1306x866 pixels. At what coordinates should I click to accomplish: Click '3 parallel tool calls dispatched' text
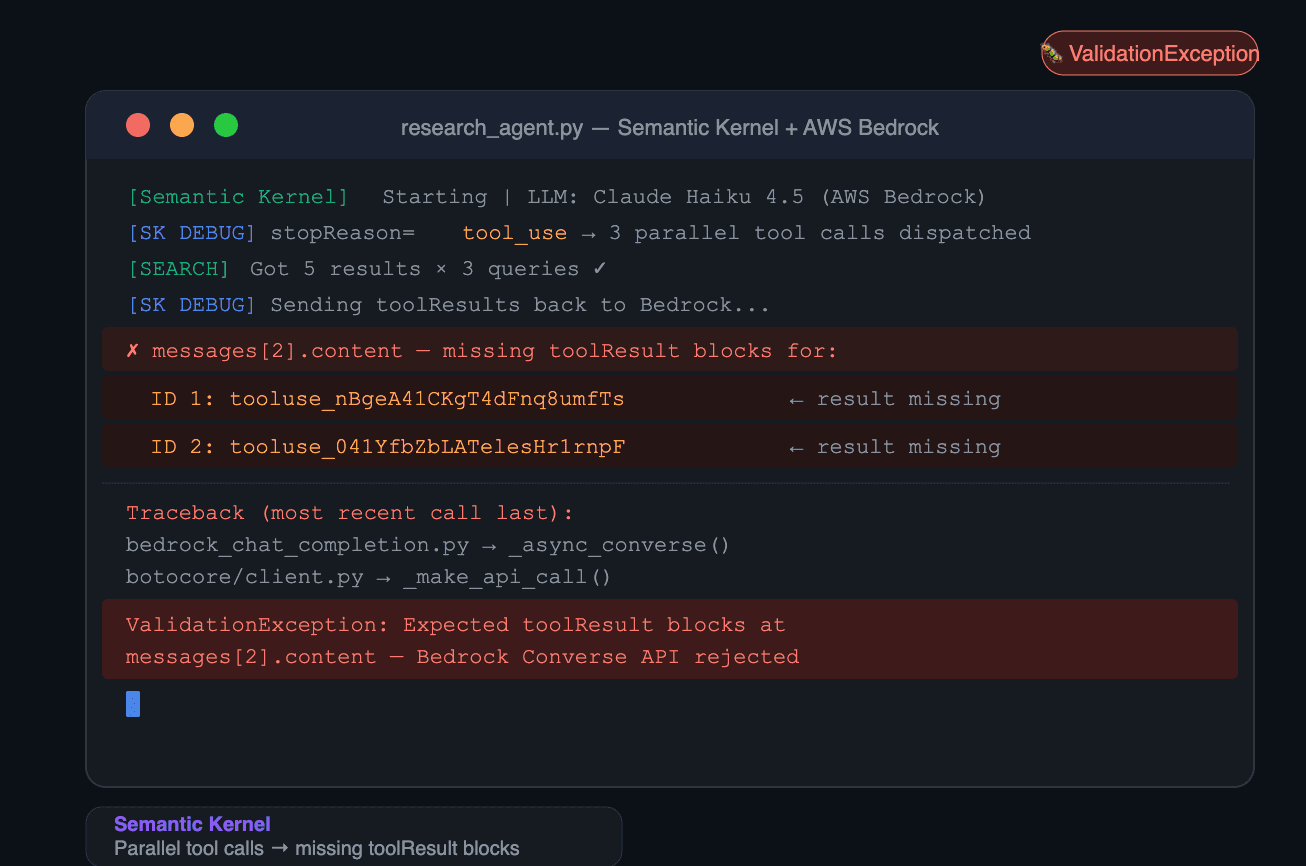click(819, 233)
